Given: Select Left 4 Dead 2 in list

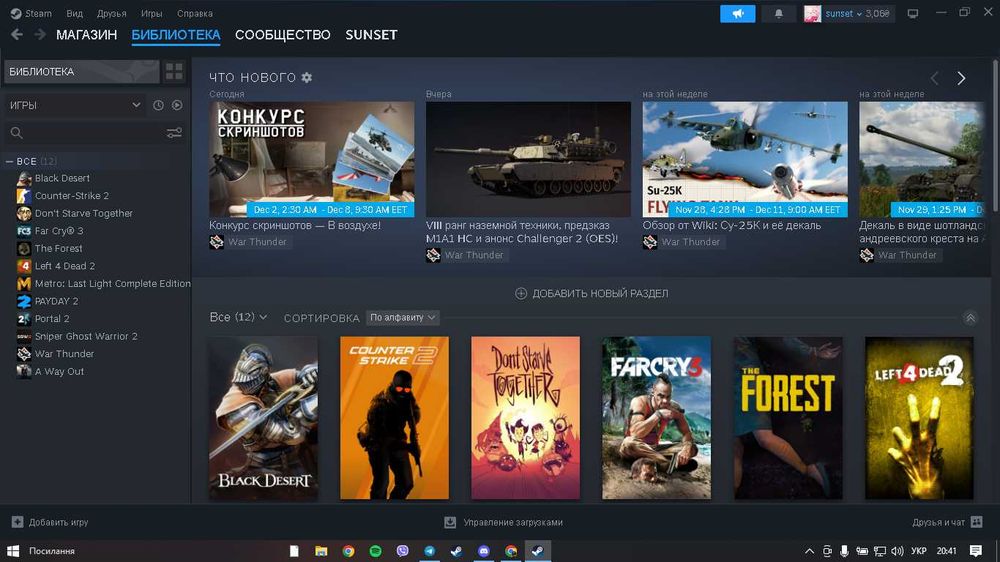Looking at the screenshot, I should pos(64,266).
